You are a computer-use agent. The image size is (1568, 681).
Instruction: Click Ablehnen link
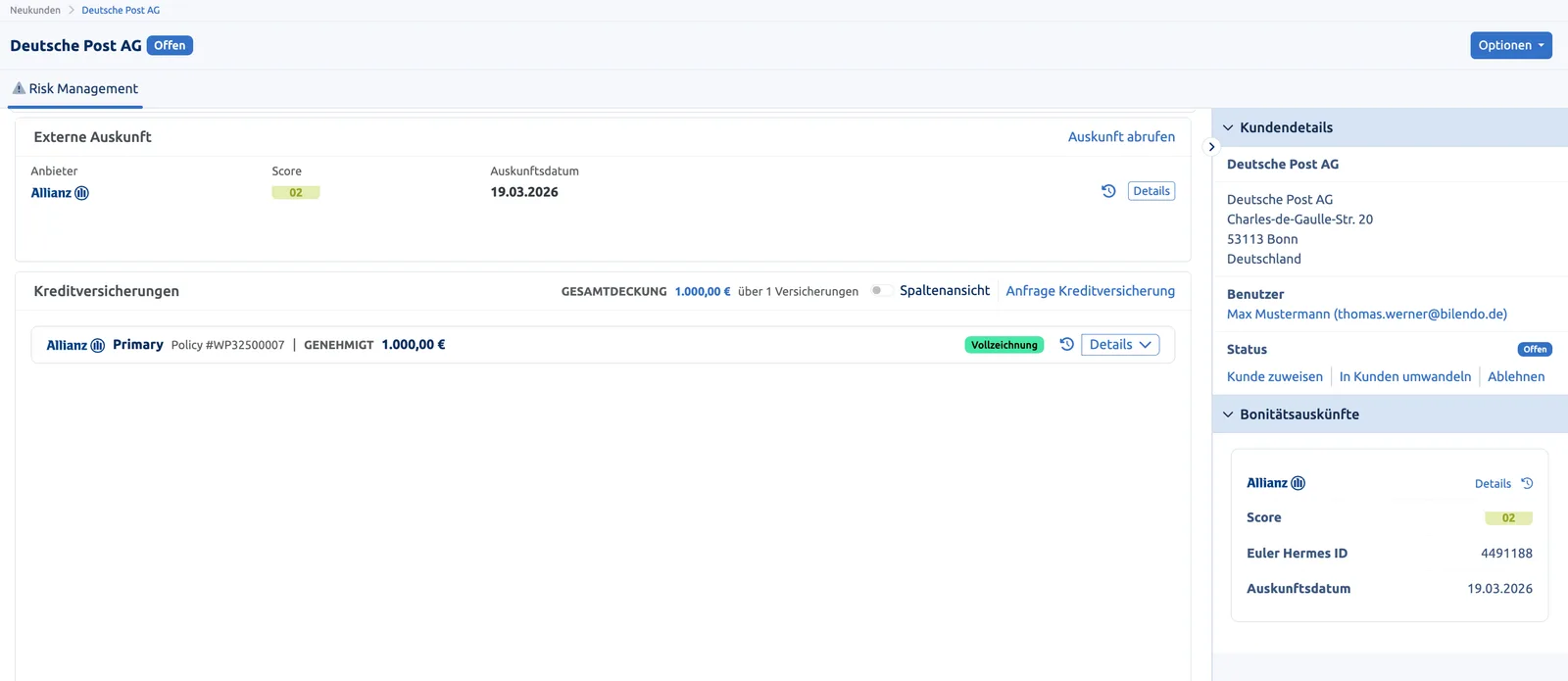pos(1515,376)
